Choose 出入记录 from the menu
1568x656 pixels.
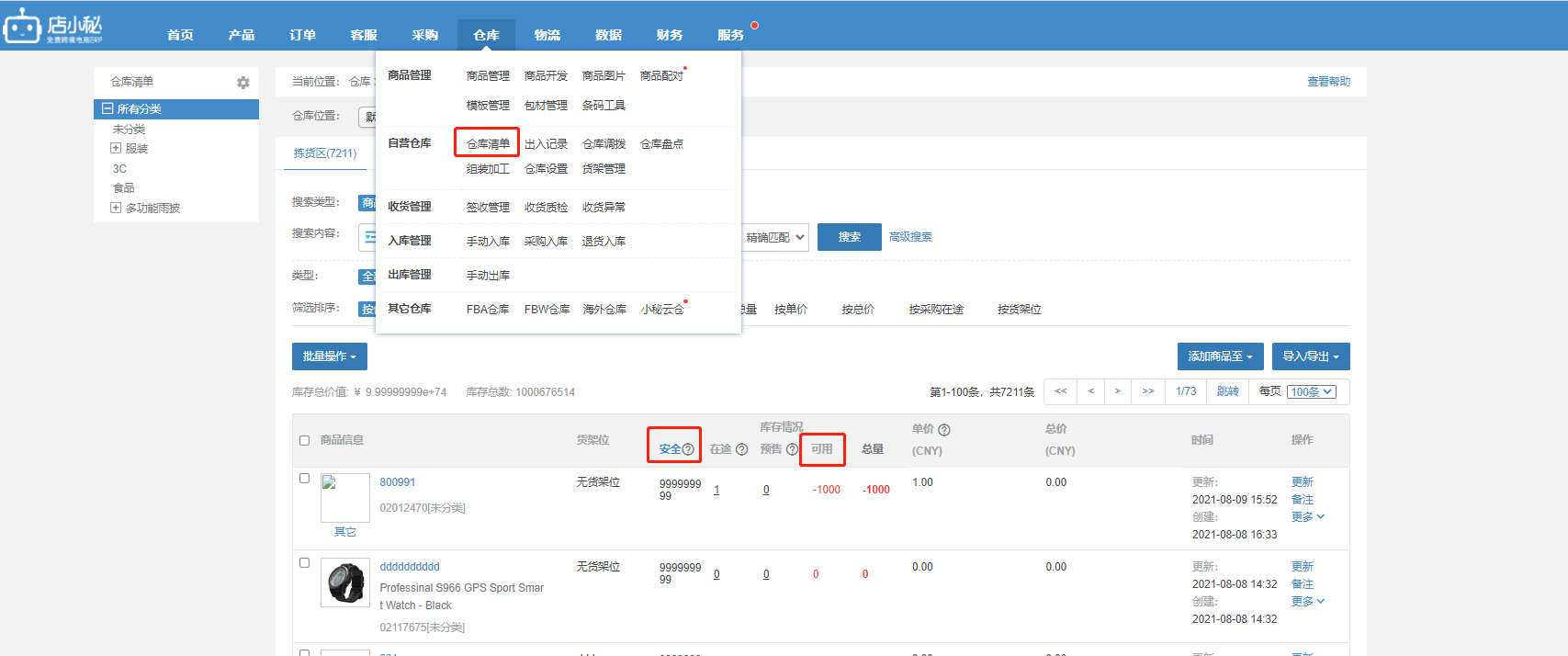tap(547, 144)
